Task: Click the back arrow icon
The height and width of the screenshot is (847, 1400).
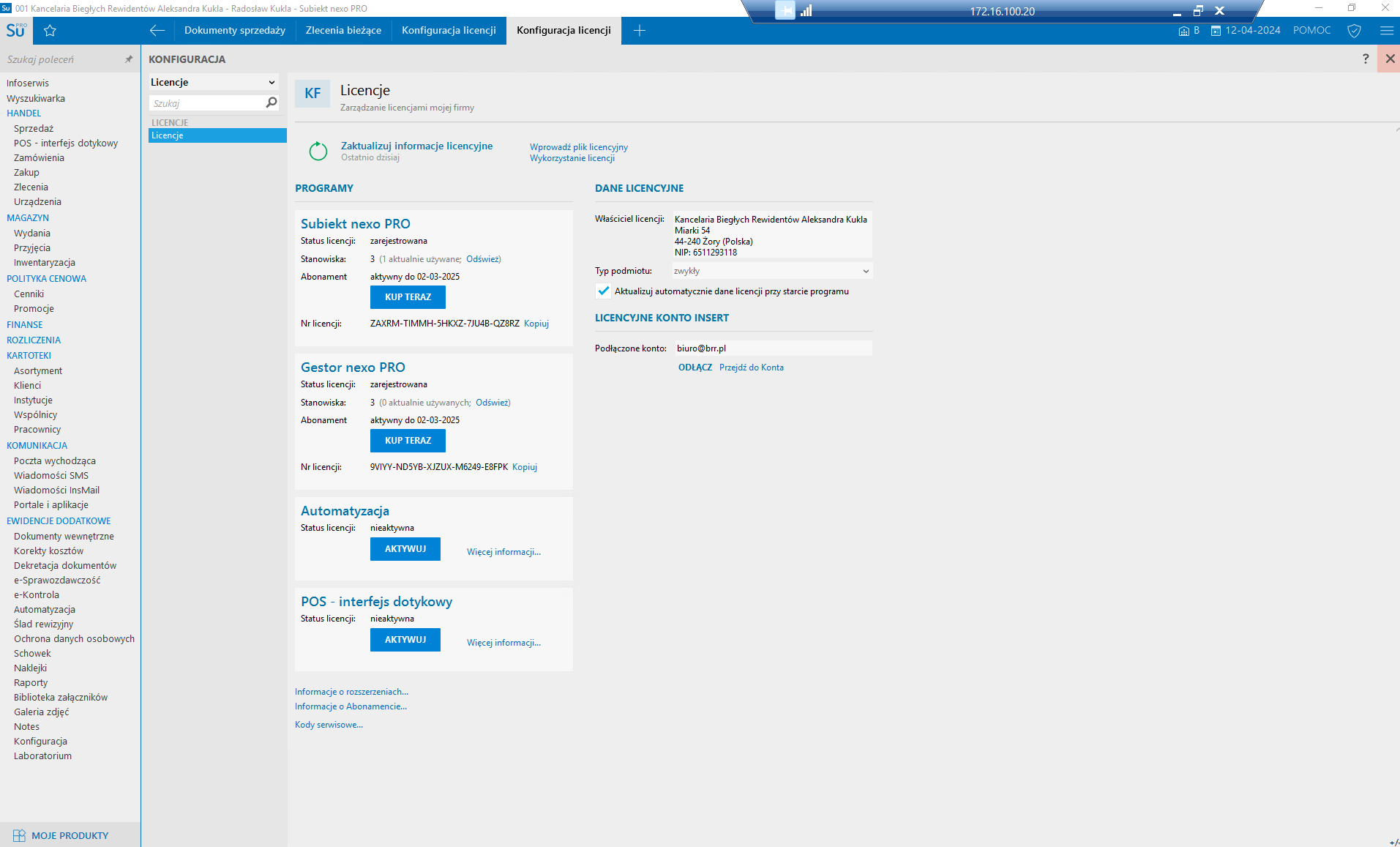Action: tap(157, 31)
